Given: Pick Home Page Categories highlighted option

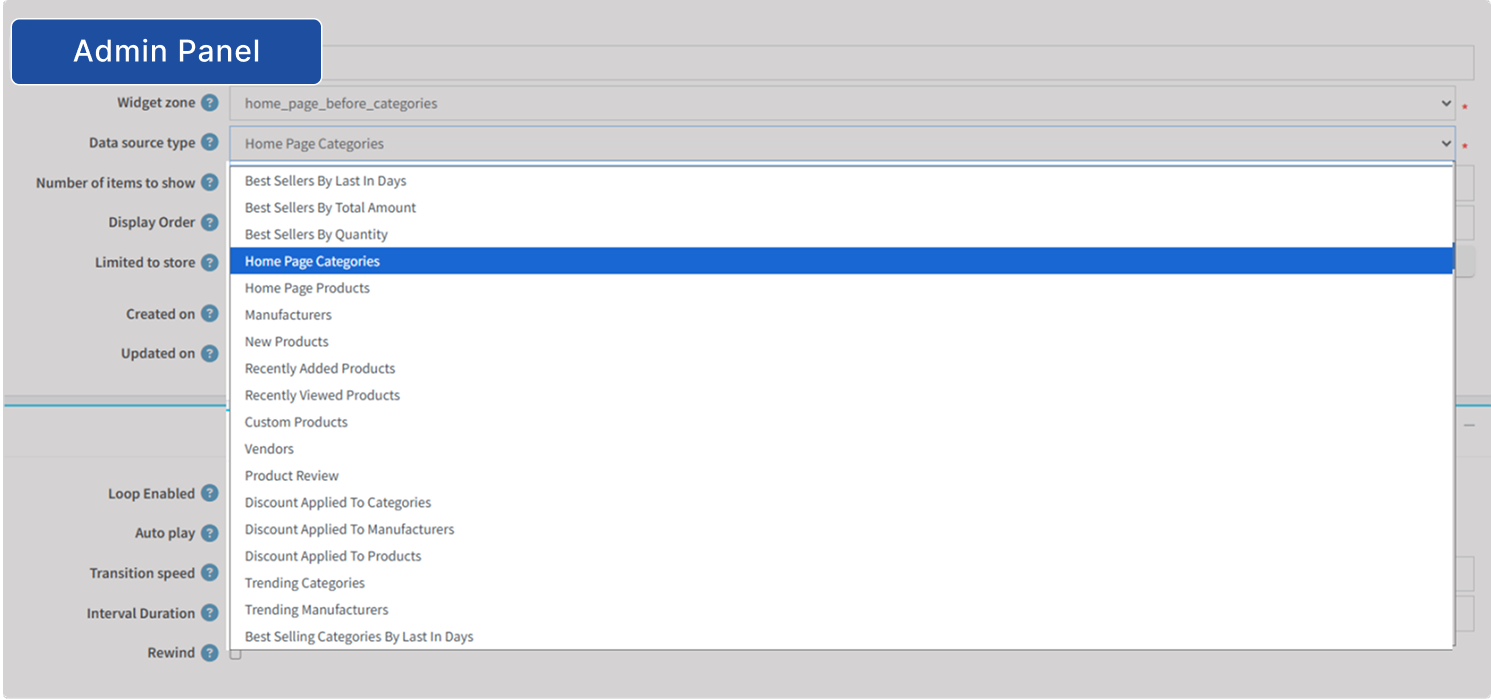Looking at the screenshot, I should (x=841, y=261).
